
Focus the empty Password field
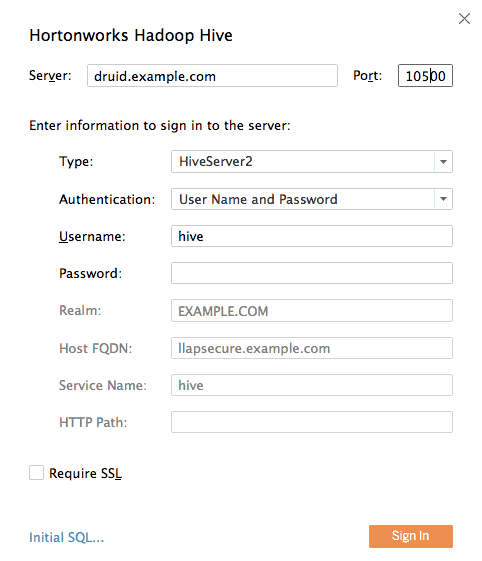(312, 273)
